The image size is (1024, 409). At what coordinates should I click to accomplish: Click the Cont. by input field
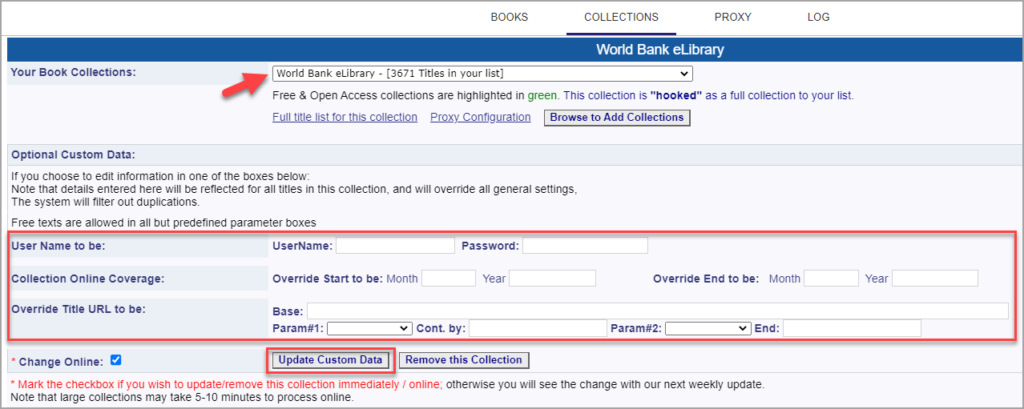point(538,328)
